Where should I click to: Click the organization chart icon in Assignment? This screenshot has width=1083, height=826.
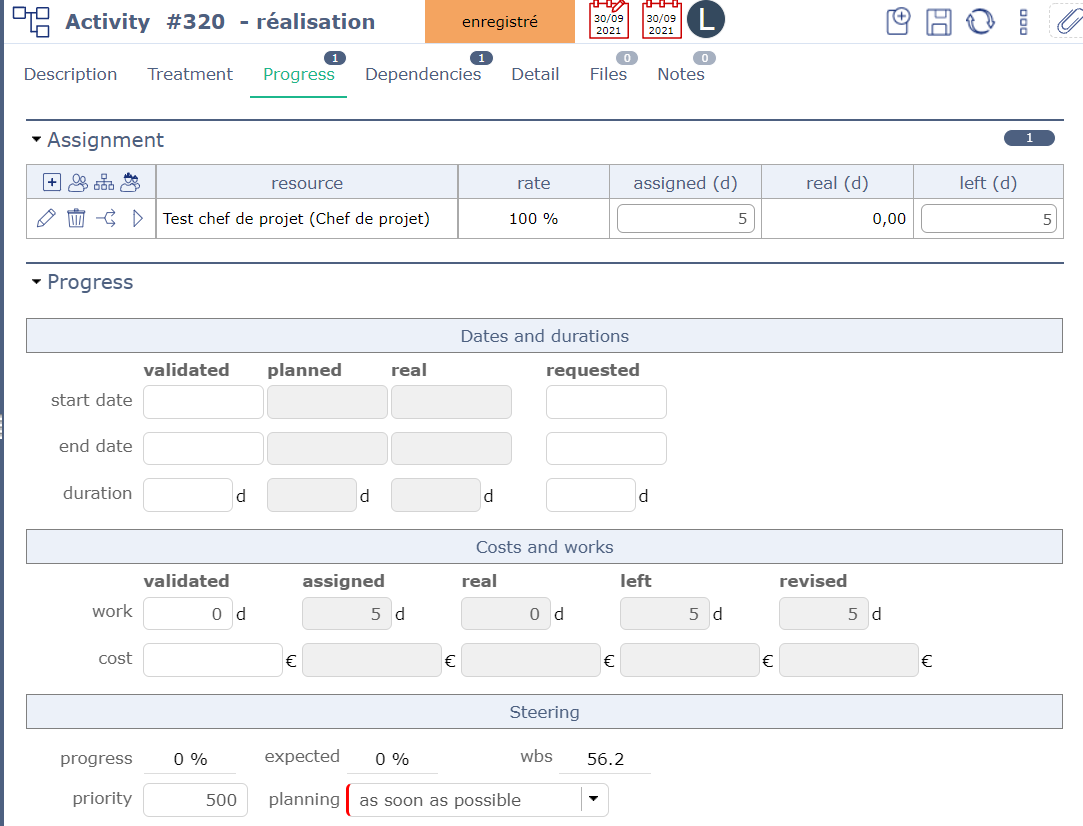pos(104,182)
